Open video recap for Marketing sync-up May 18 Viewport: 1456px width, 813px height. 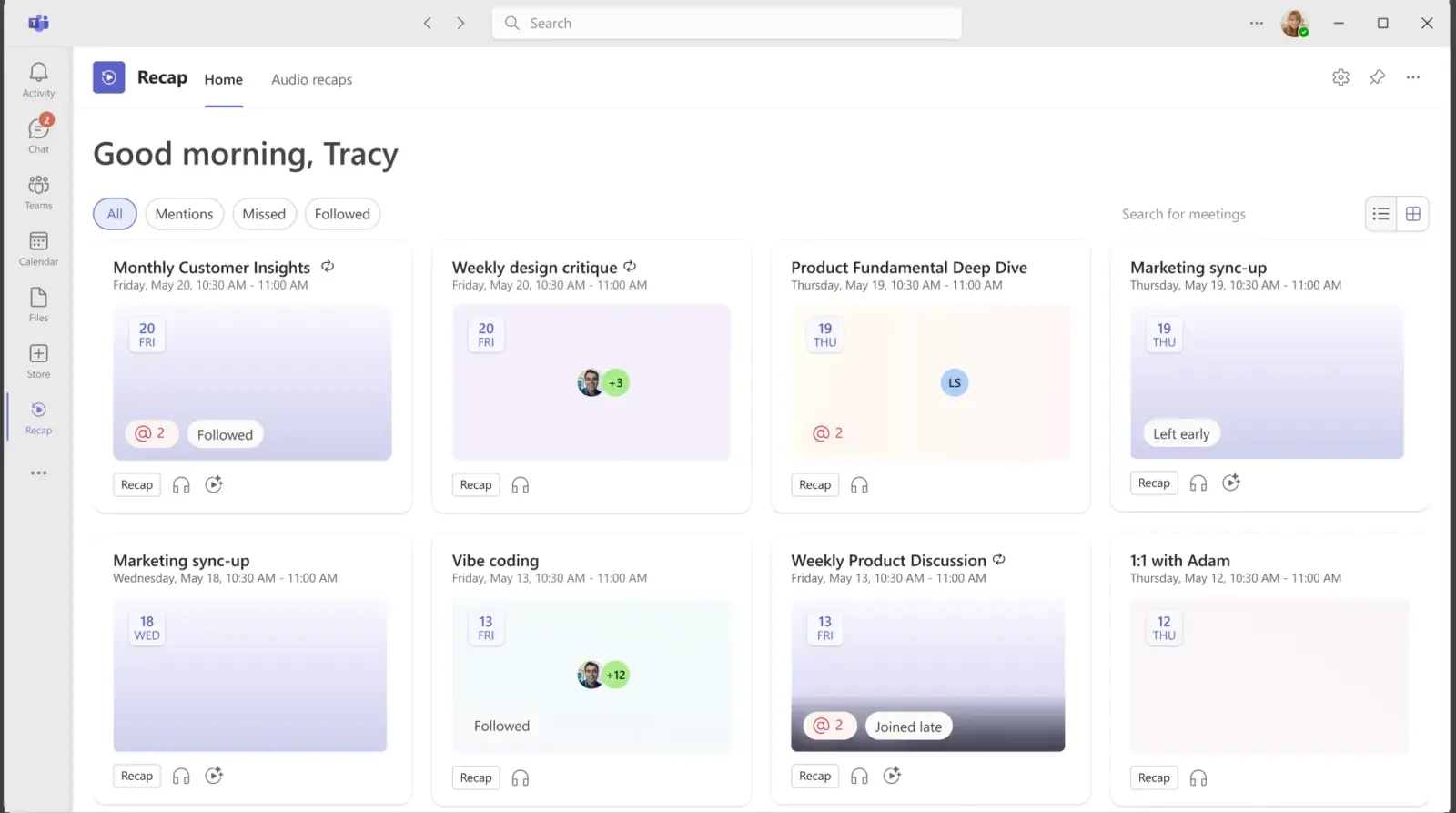[214, 776]
